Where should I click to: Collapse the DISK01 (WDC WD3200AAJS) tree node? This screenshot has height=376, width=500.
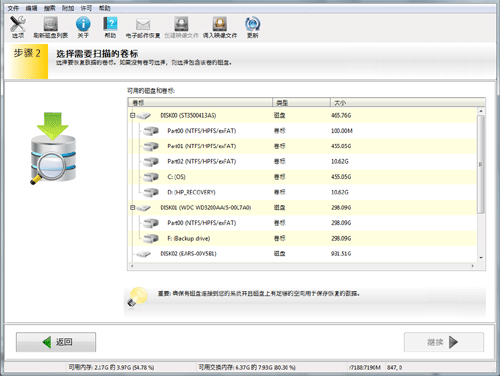(x=132, y=207)
